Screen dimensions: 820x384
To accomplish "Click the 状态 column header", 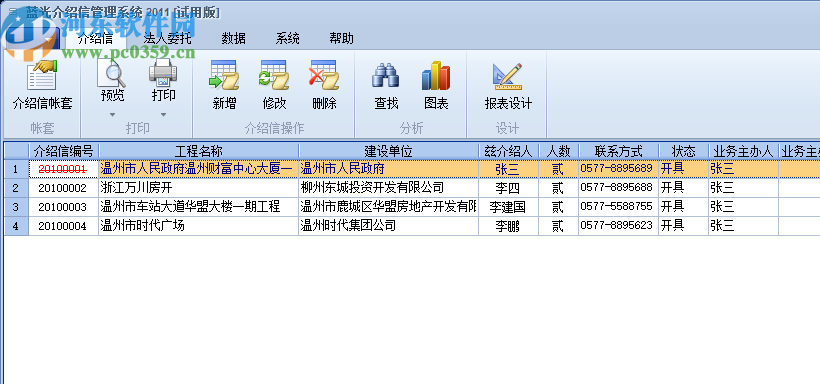I will click(x=684, y=151).
